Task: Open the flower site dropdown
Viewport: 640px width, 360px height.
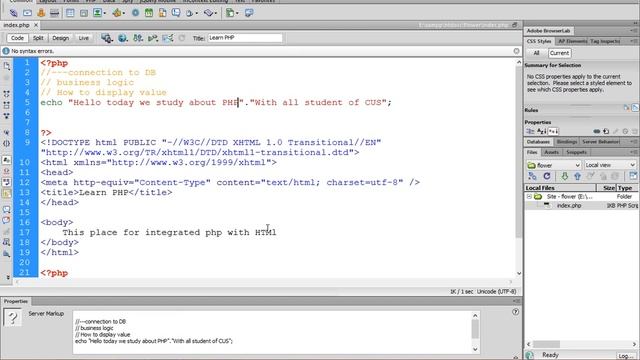Action: [x=553, y=165]
